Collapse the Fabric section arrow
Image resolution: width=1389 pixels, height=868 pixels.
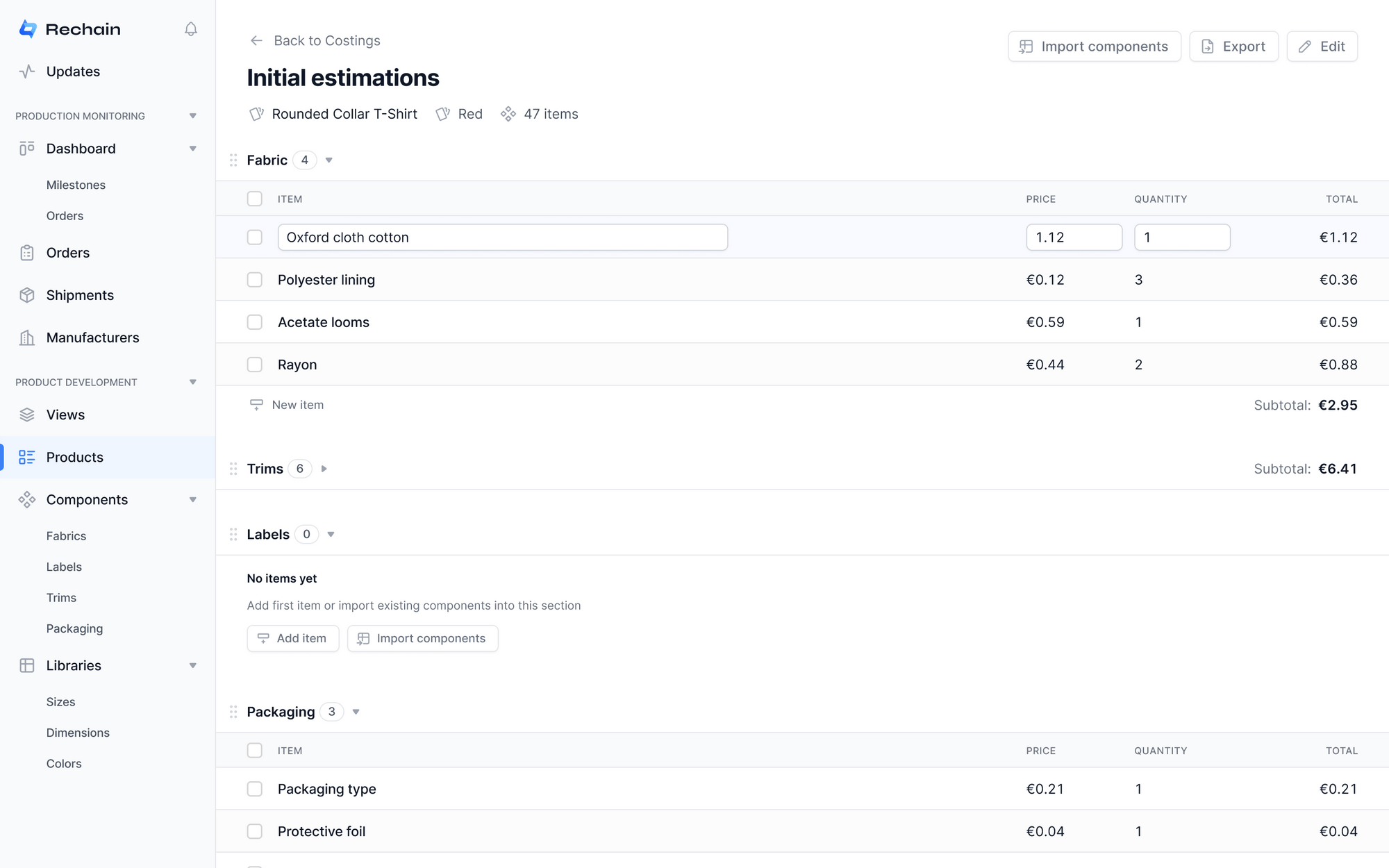point(329,160)
